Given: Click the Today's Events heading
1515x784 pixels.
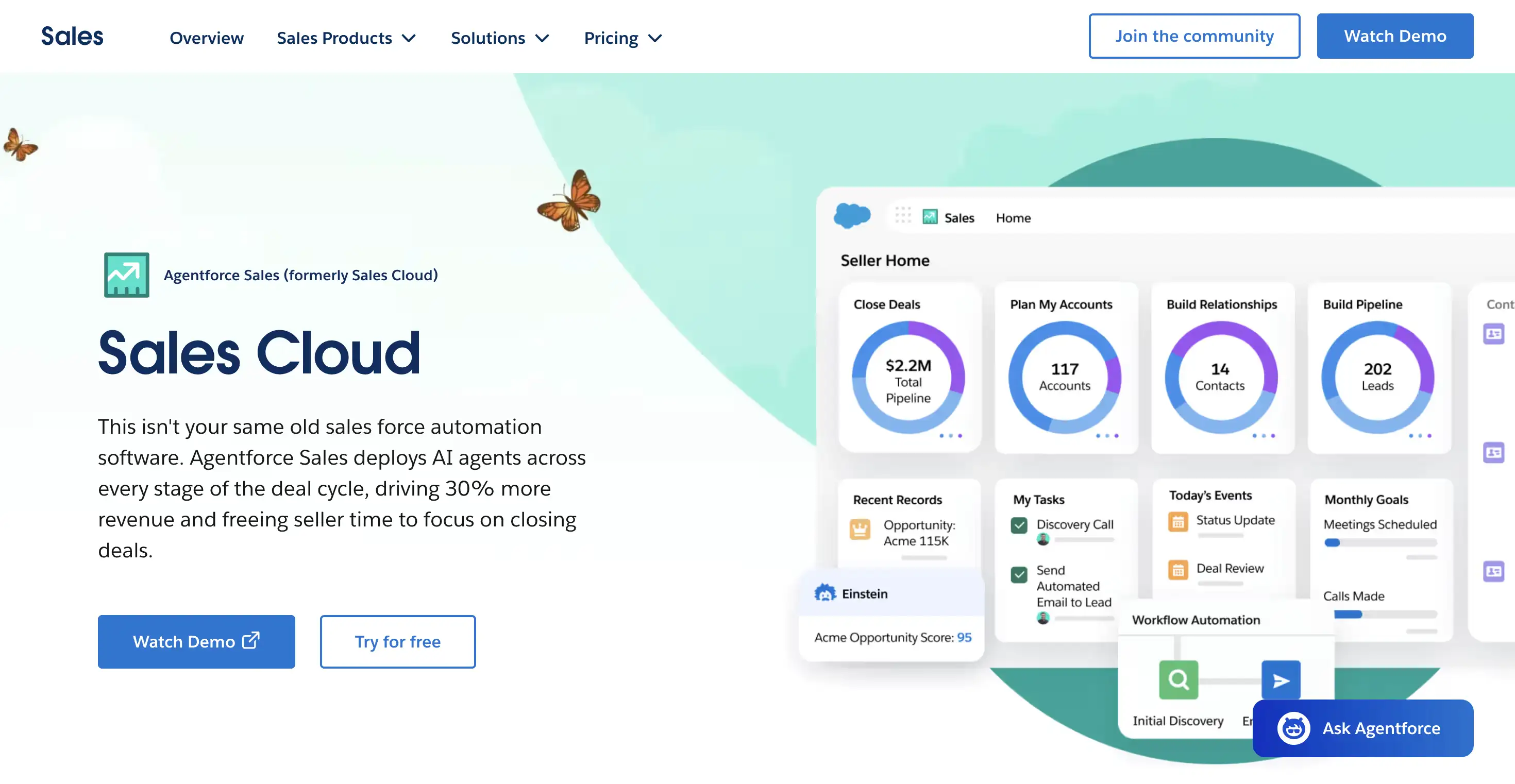Looking at the screenshot, I should tap(1210, 496).
